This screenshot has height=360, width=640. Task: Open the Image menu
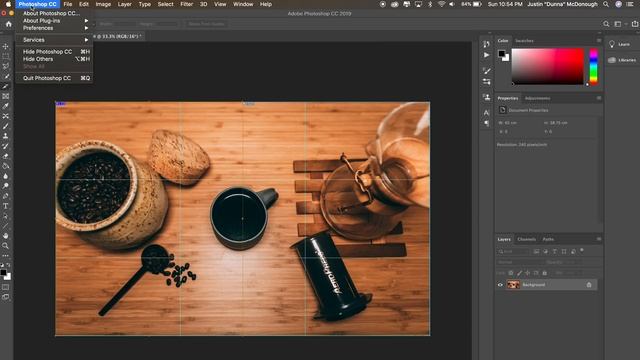(103, 4)
